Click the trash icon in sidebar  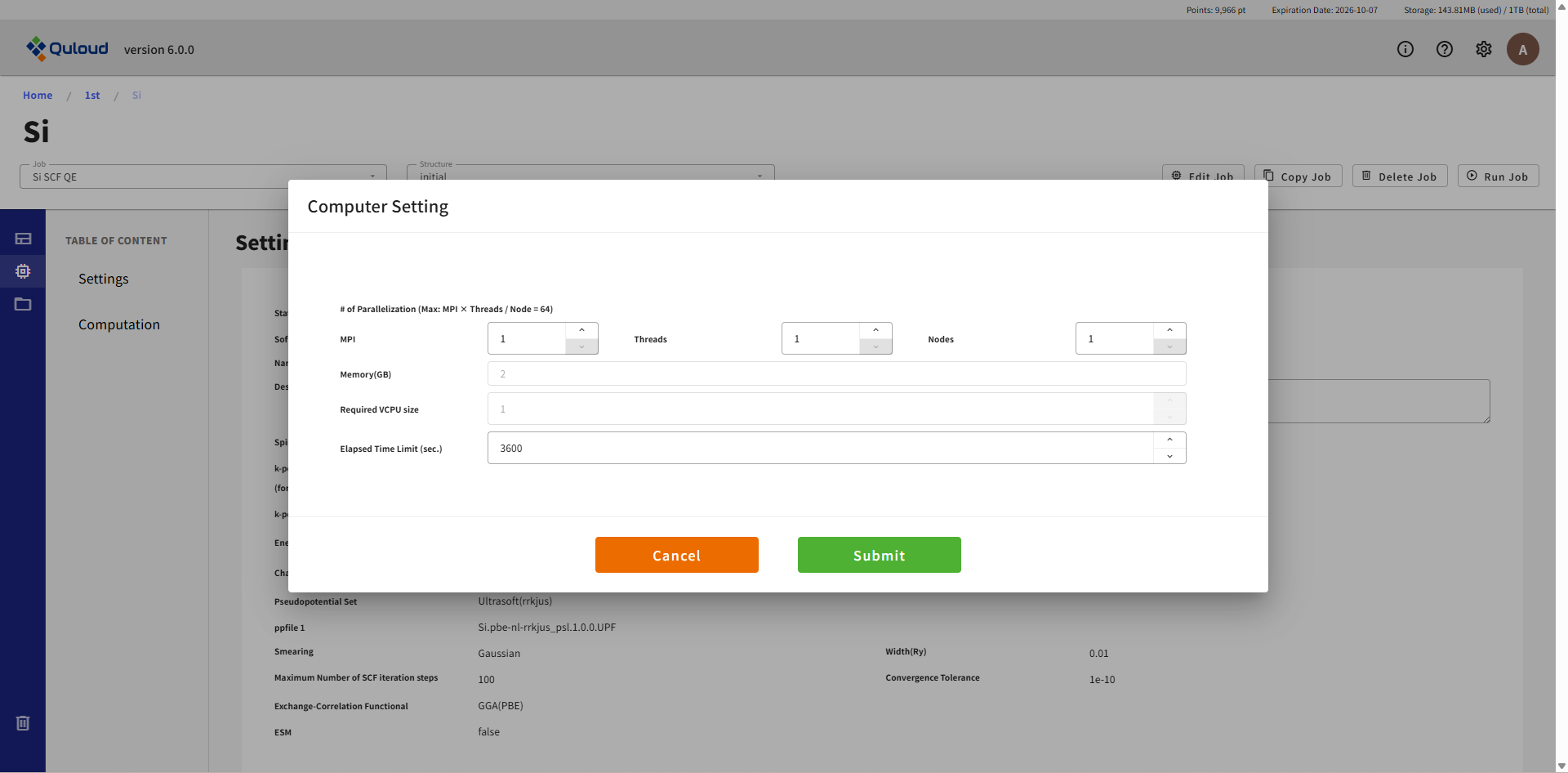tap(23, 723)
